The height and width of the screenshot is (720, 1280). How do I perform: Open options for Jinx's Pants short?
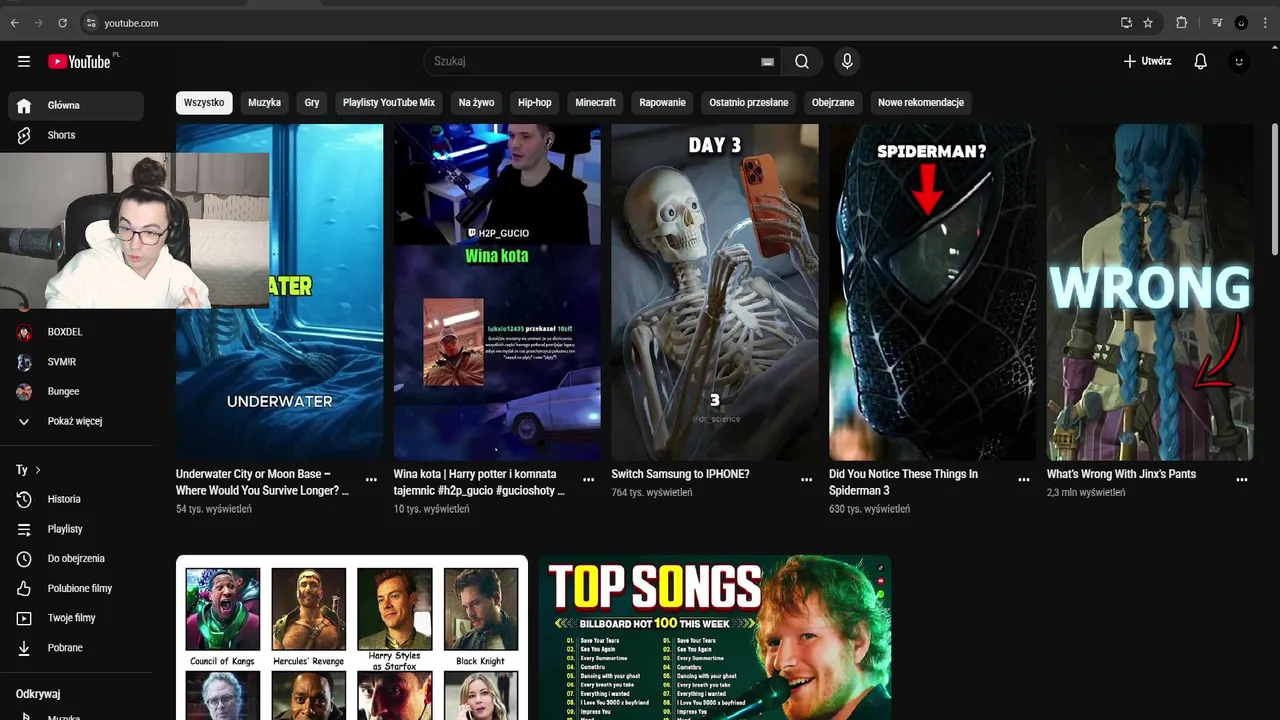tap(1242, 480)
